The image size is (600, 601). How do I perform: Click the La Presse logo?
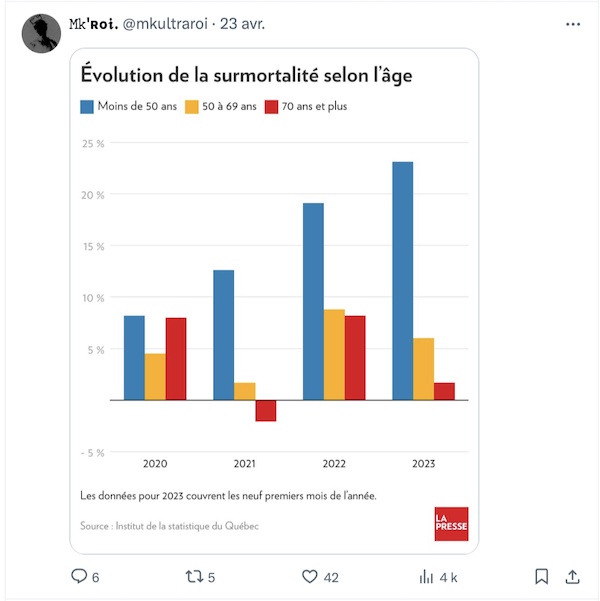click(451, 524)
